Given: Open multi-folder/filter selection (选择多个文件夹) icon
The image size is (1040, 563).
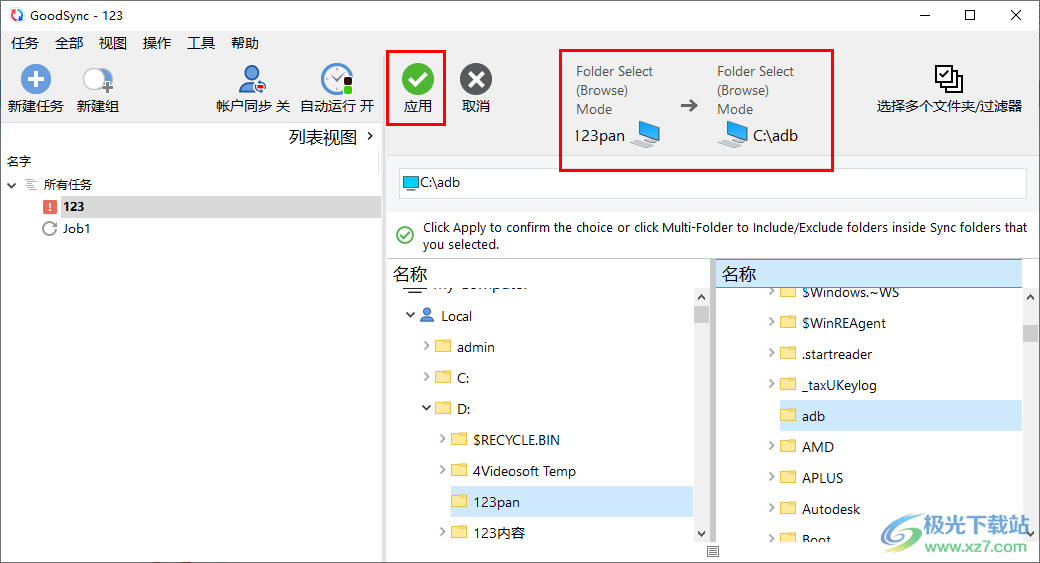Looking at the screenshot, I should (x=948, y=79).
